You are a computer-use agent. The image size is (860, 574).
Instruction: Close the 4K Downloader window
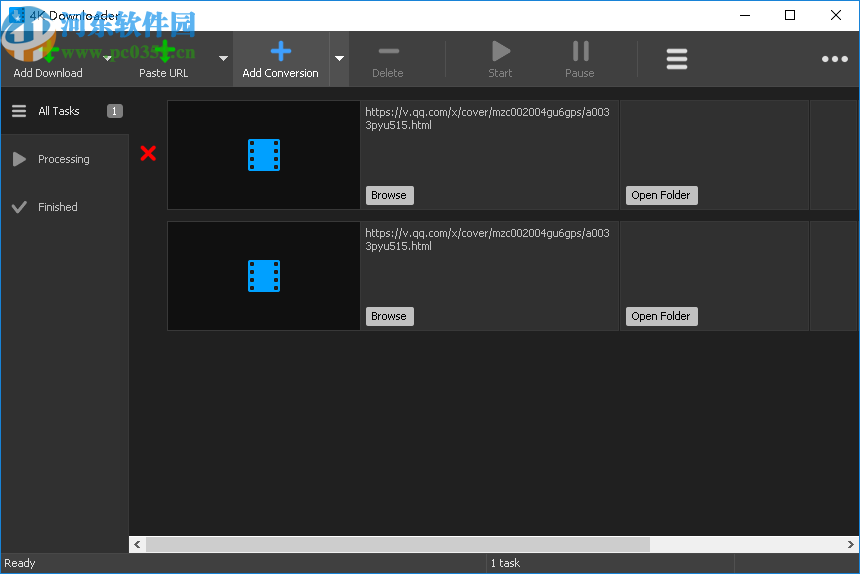pos(835,15)
